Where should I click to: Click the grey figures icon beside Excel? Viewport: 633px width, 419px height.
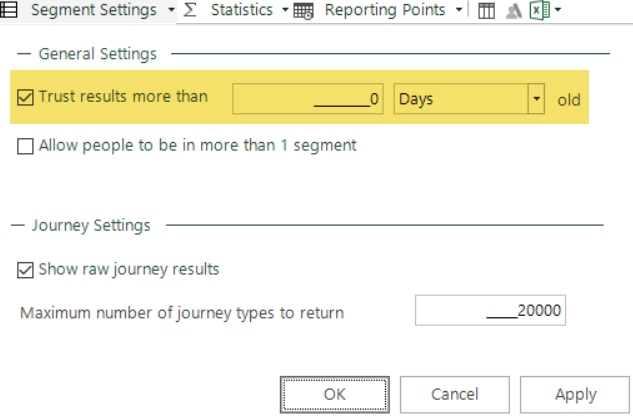click(514, 11)
